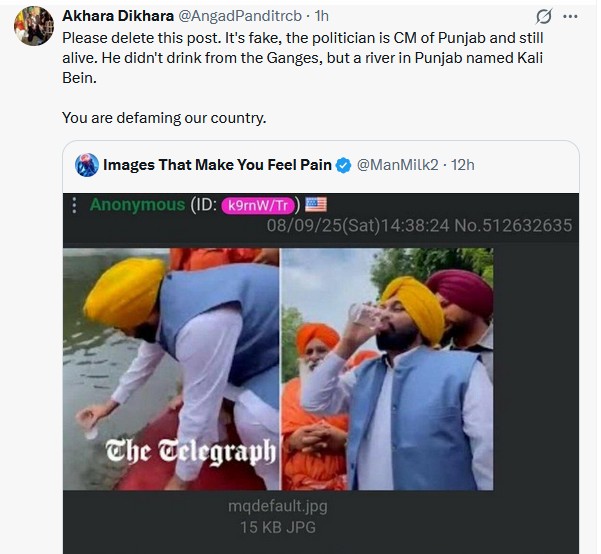601x554 pixels.
Task: Click the quoted account's profile avatar
Action: click(x=87, y=165)
